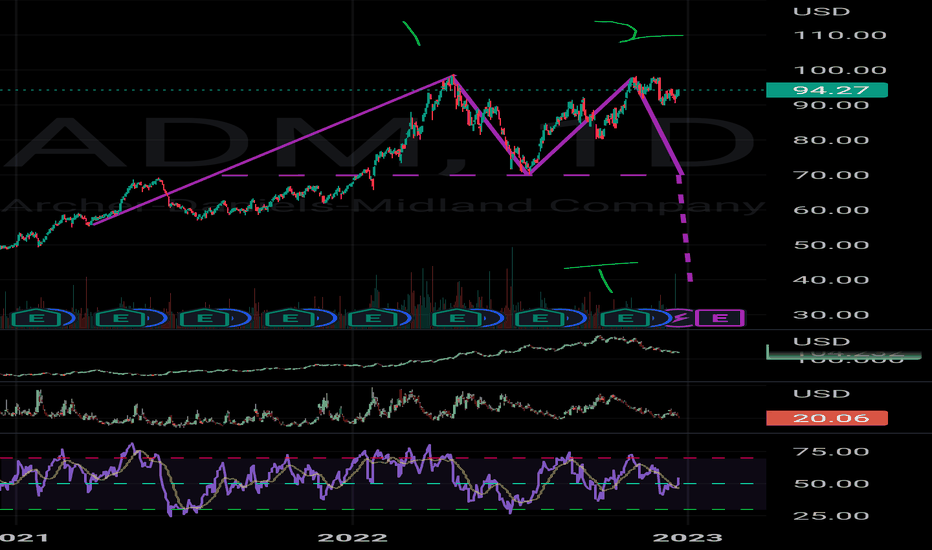Click the green 94.27 current price label
932x550 pixels.
[x=827, y=90]
